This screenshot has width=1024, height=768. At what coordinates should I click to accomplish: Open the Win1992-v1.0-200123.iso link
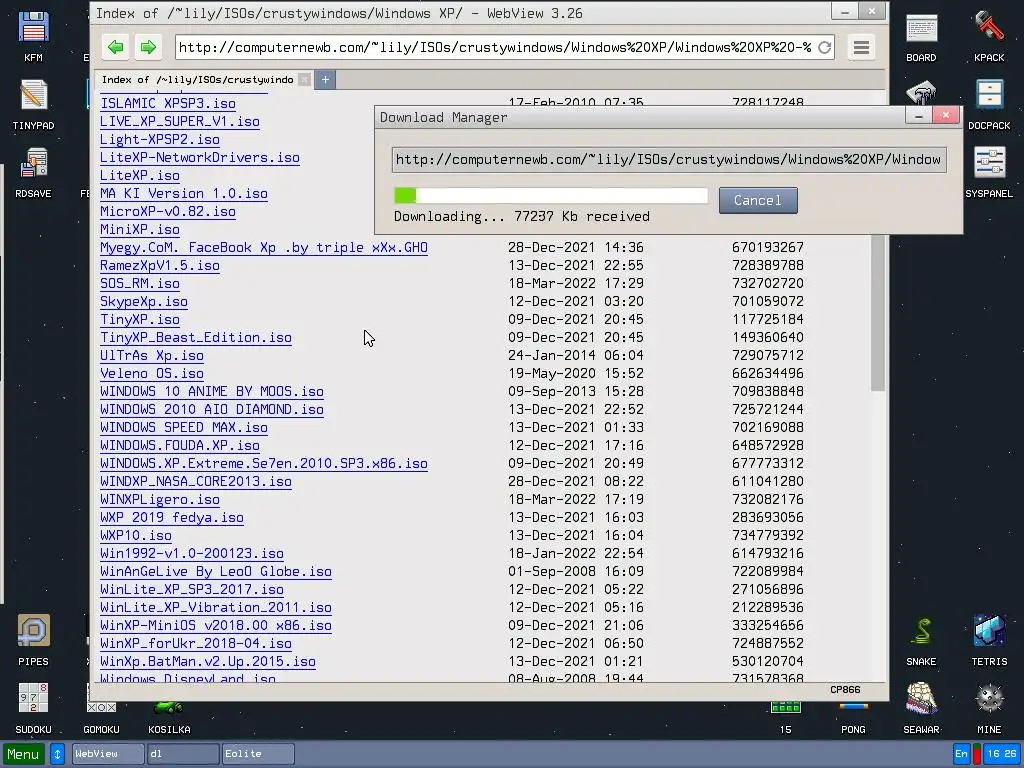coord(192,554)
